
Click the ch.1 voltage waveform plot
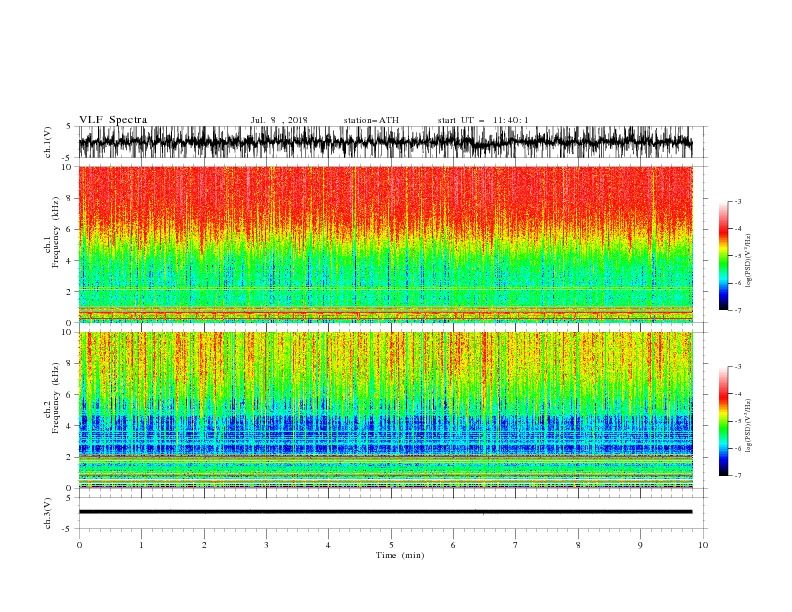pos(385,142)
